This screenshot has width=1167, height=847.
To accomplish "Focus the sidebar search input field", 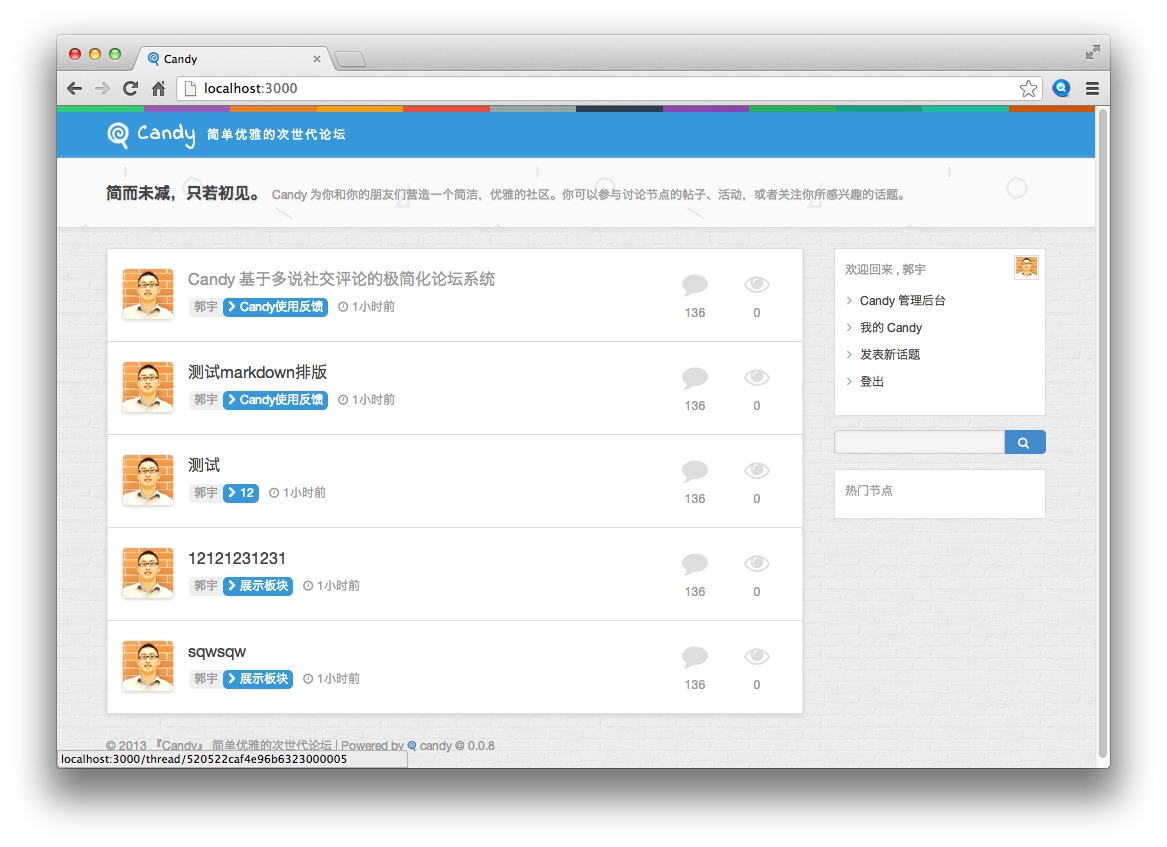I will pos(920,442).
